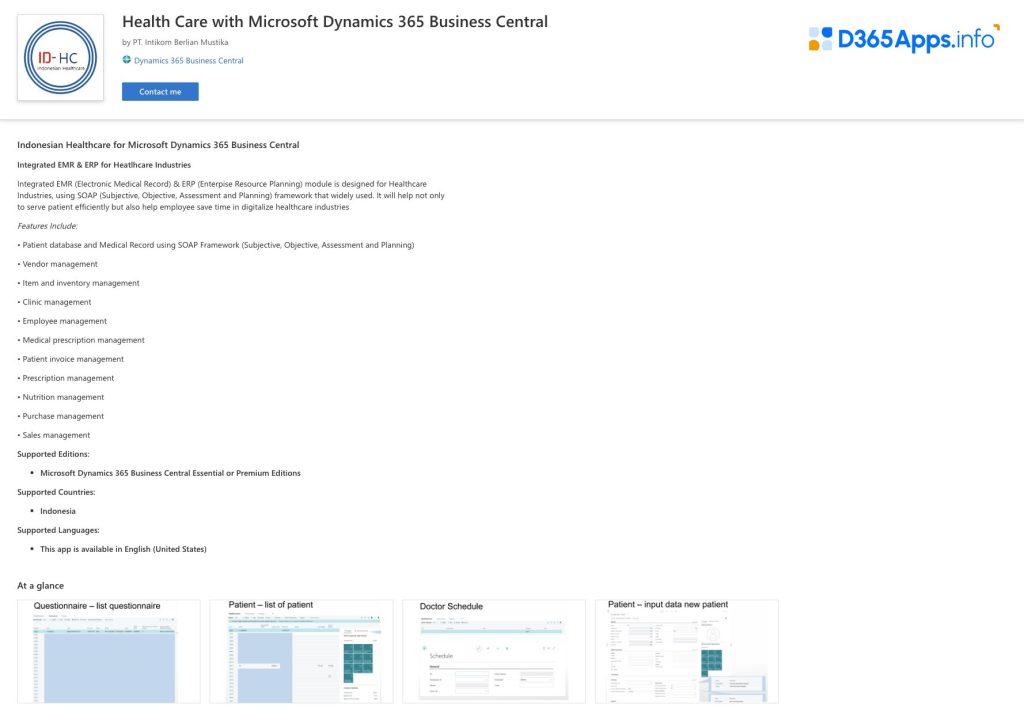The height and width of the screenshot is (712, 1024).
Task: Click the Essential or Premium Editions list item
Action: pyautogui.click(x=170, y=473)
